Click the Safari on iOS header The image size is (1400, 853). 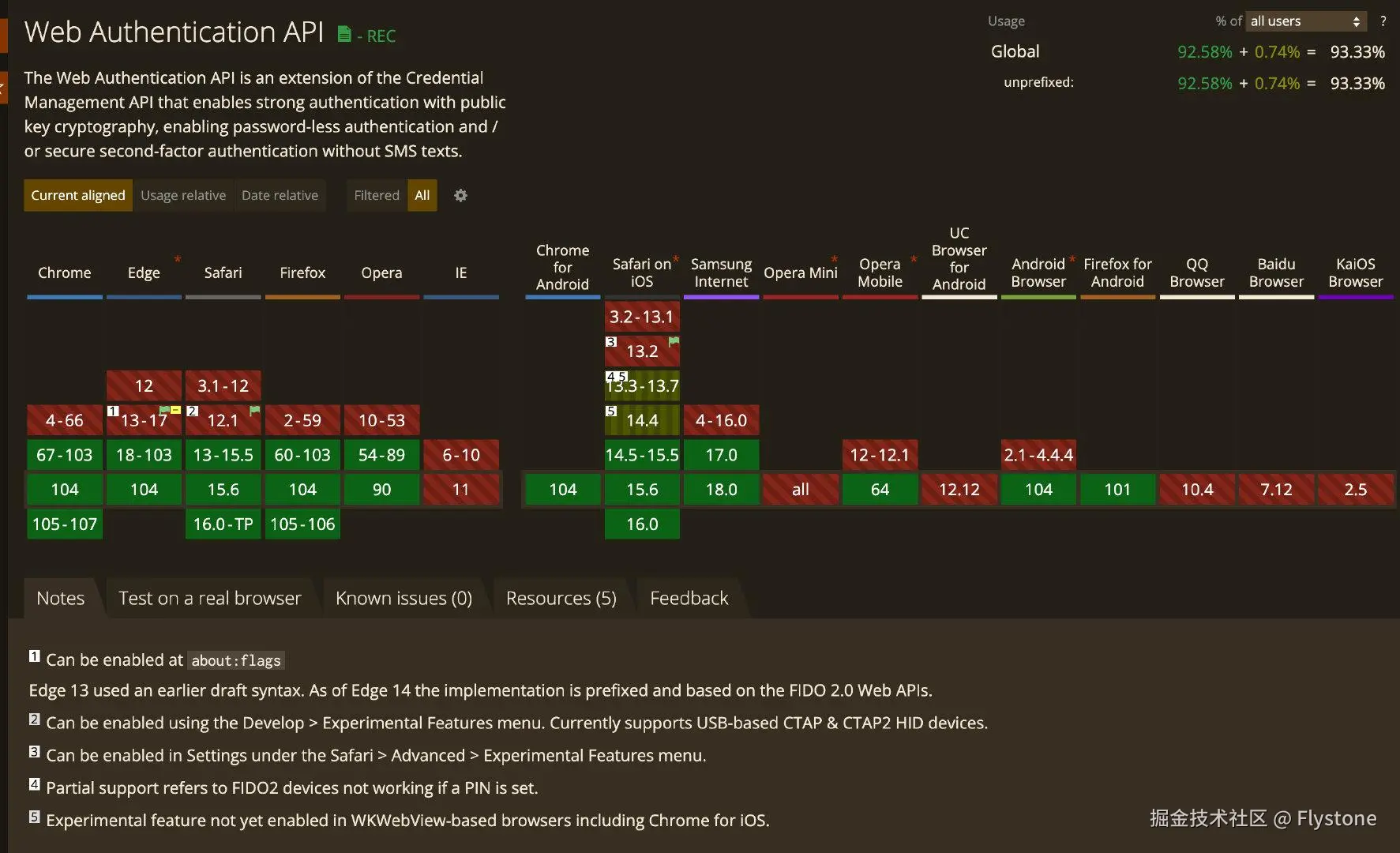click(642, 272)
